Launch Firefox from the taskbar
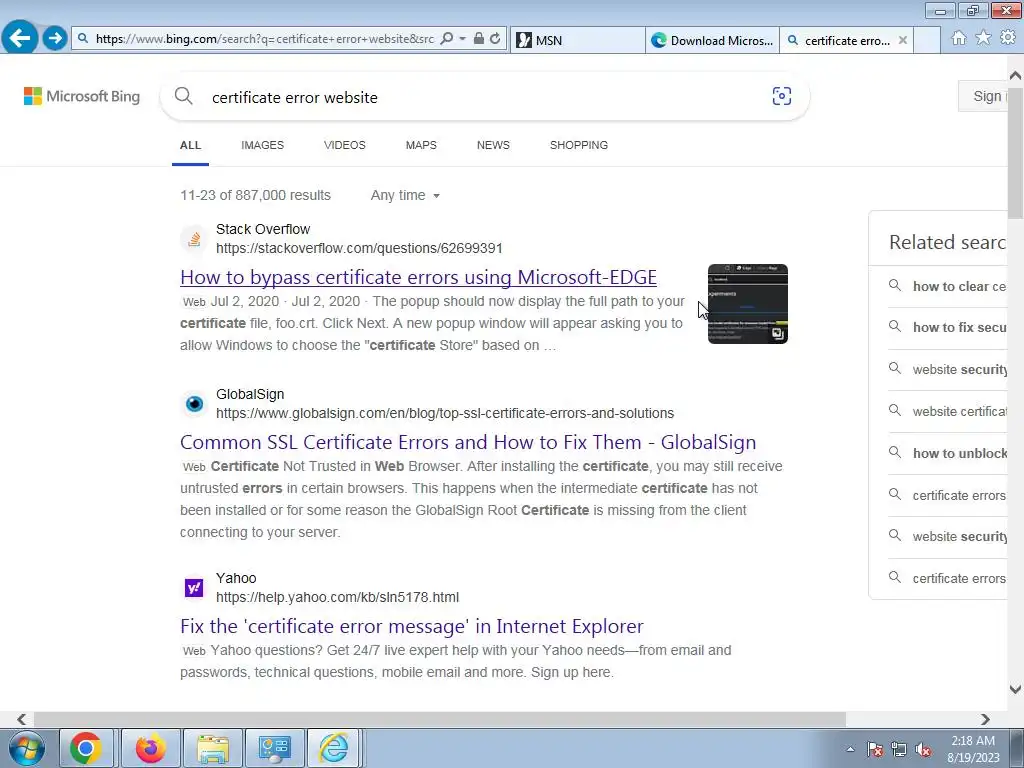This screenshot has height=768, width=1024. pos(150,748)
